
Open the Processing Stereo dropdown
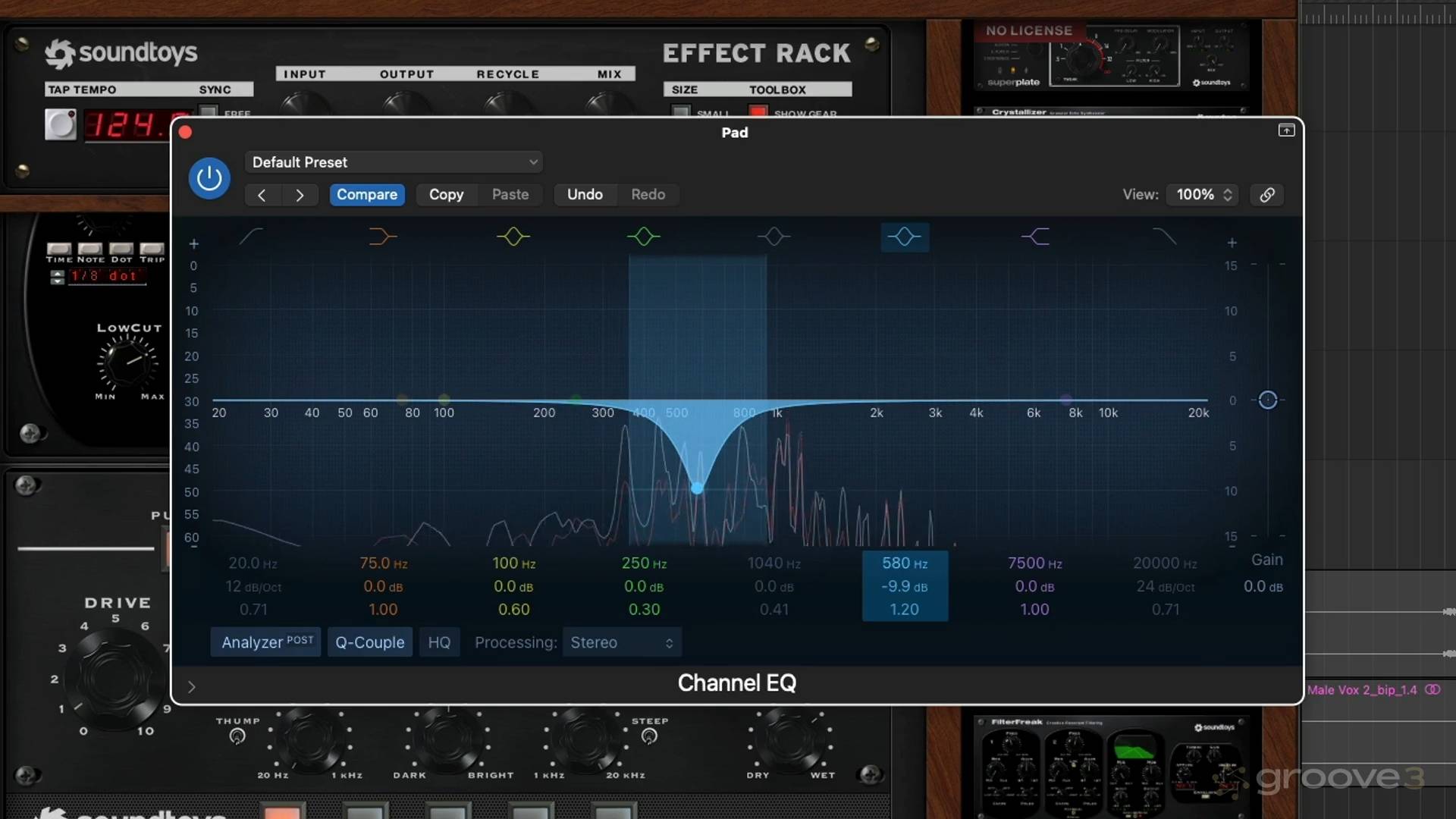pyautogui.click(x=620, y=642)
